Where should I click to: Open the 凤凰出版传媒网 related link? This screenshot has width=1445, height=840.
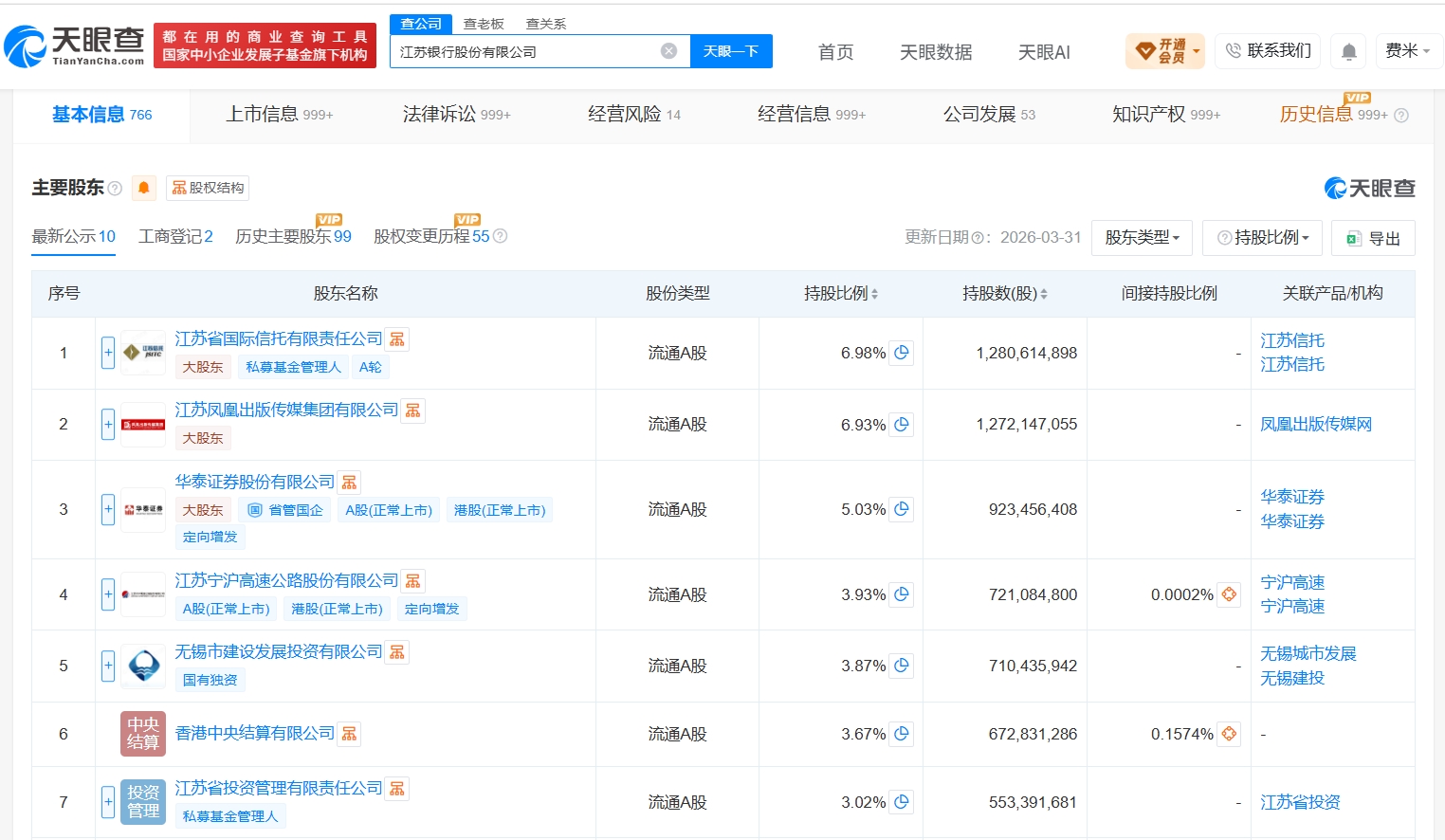pyautogui.click(x=1316, y=425)
